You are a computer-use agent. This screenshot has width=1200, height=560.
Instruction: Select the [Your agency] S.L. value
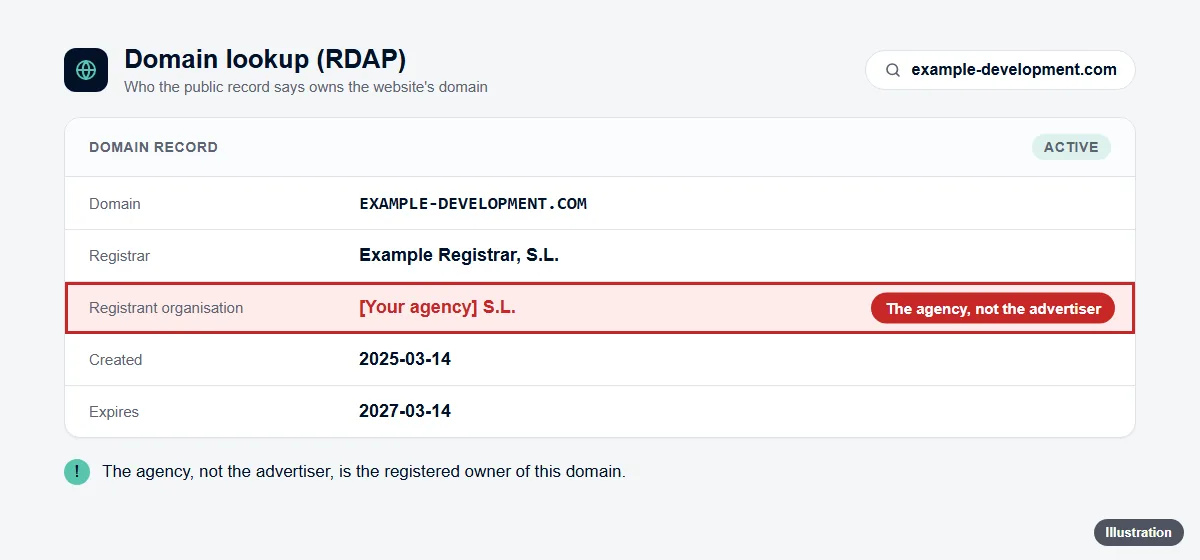[437, 308]
